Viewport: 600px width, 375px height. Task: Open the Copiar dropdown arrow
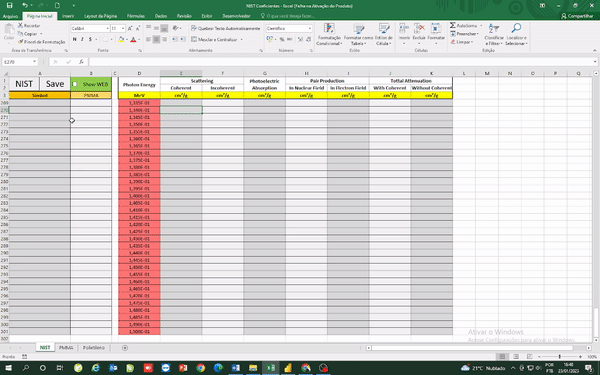coord(41,34)
